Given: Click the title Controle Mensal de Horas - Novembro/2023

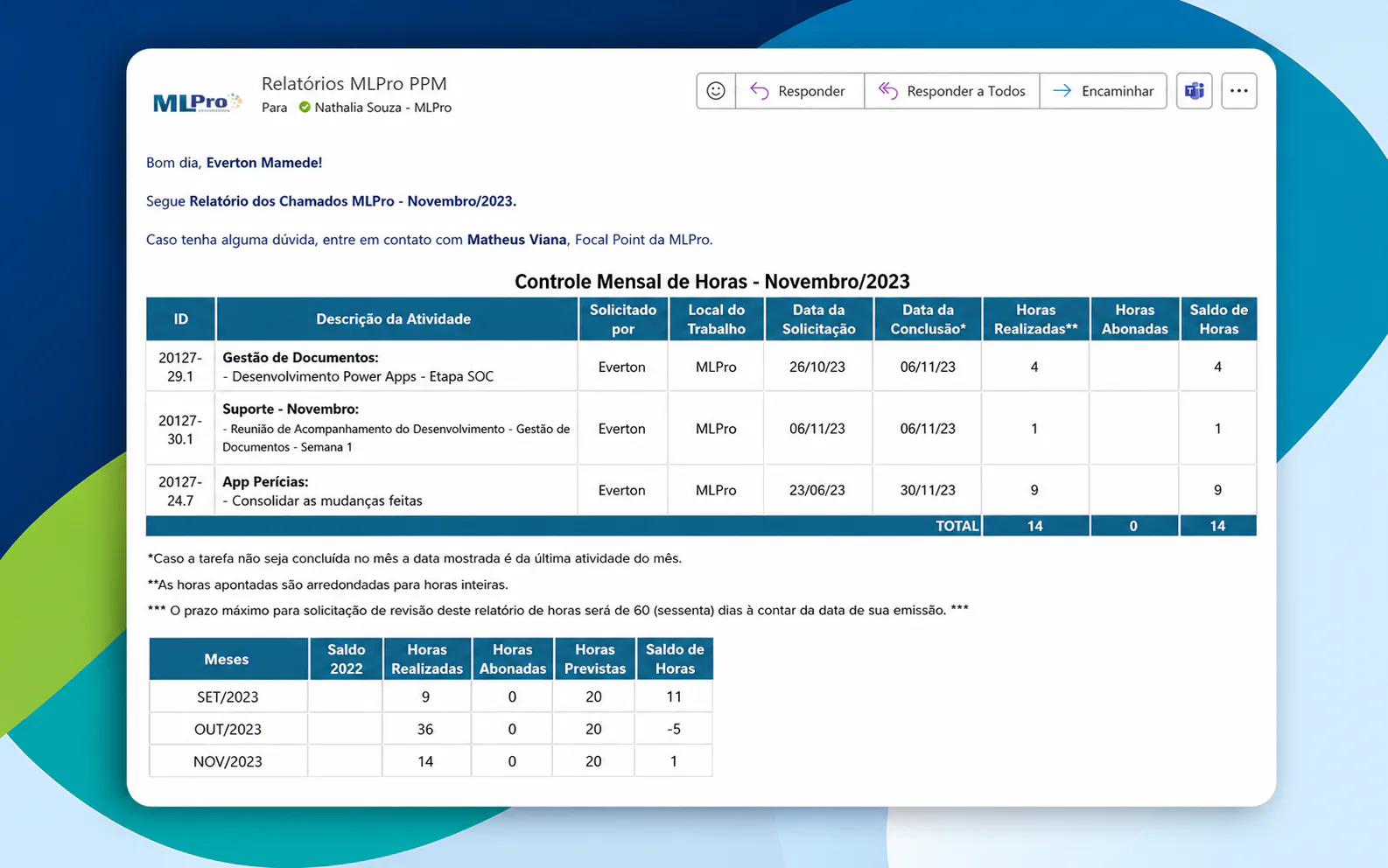Looking at the screenshot, I should coord(712,282).
